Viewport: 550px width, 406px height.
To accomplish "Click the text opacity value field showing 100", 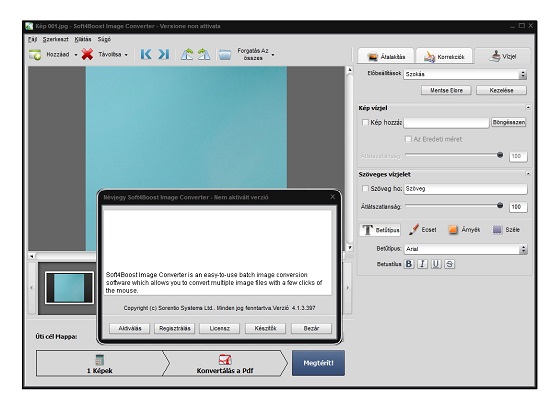I will coord(518,207).
